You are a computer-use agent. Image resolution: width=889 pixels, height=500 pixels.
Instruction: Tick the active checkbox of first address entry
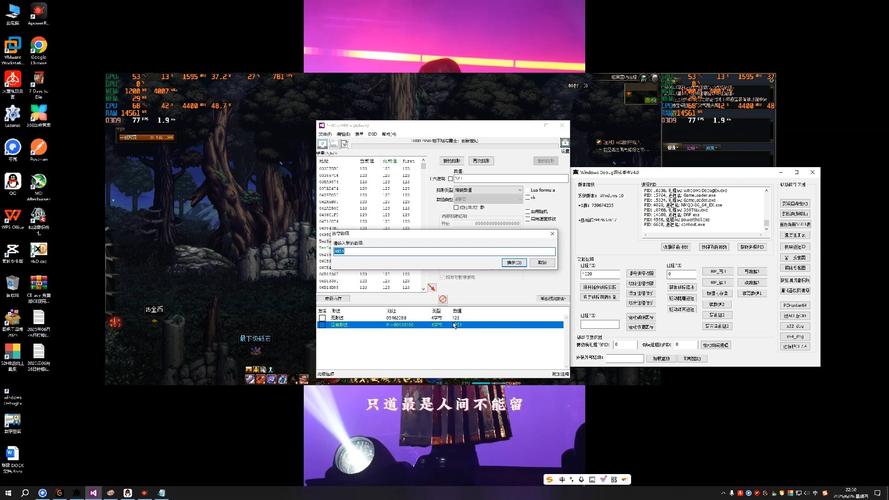(x=322, y=317)
